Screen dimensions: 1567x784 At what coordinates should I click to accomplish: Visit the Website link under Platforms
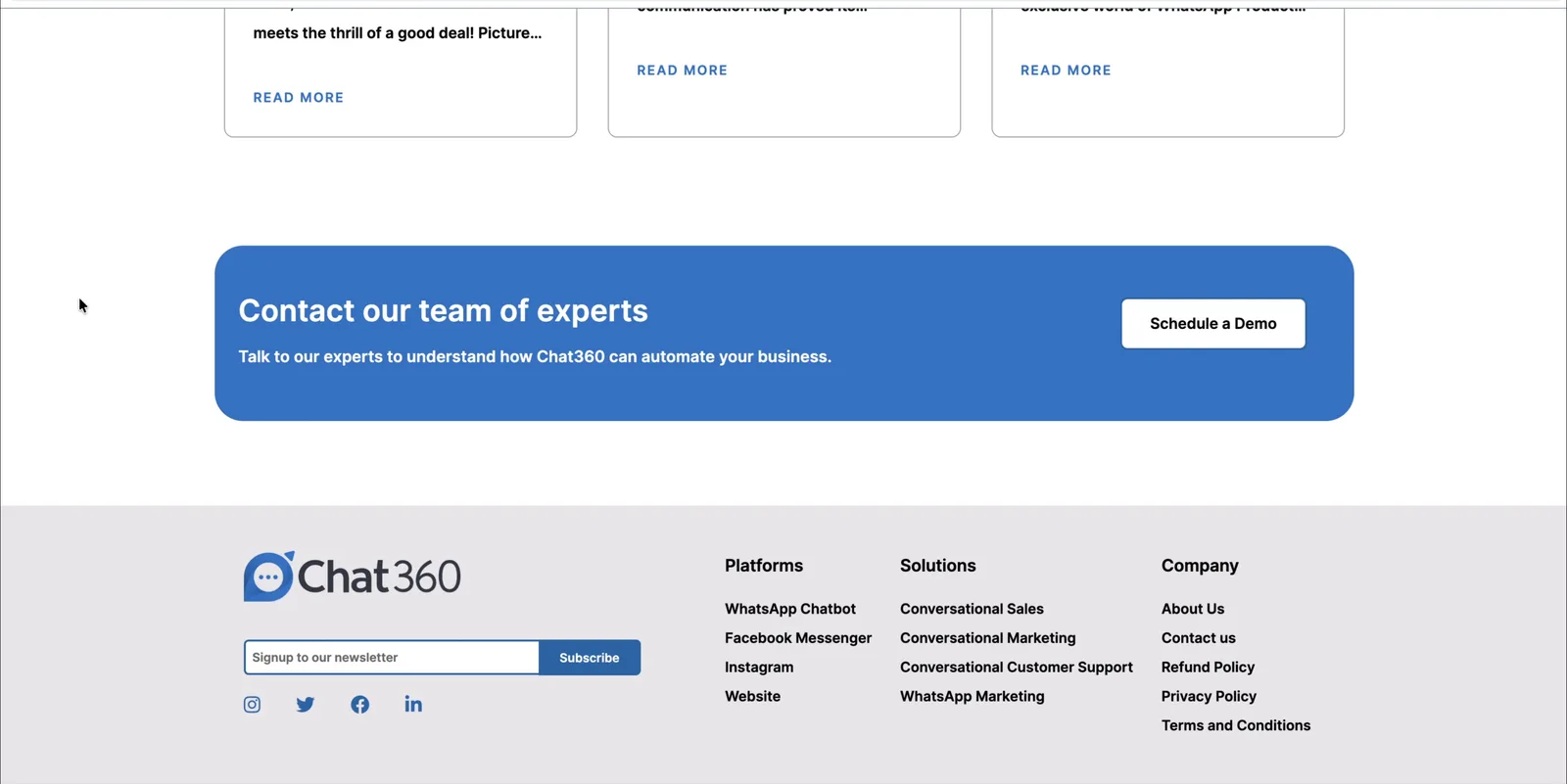pyautogui.click(x=752, y=697)
